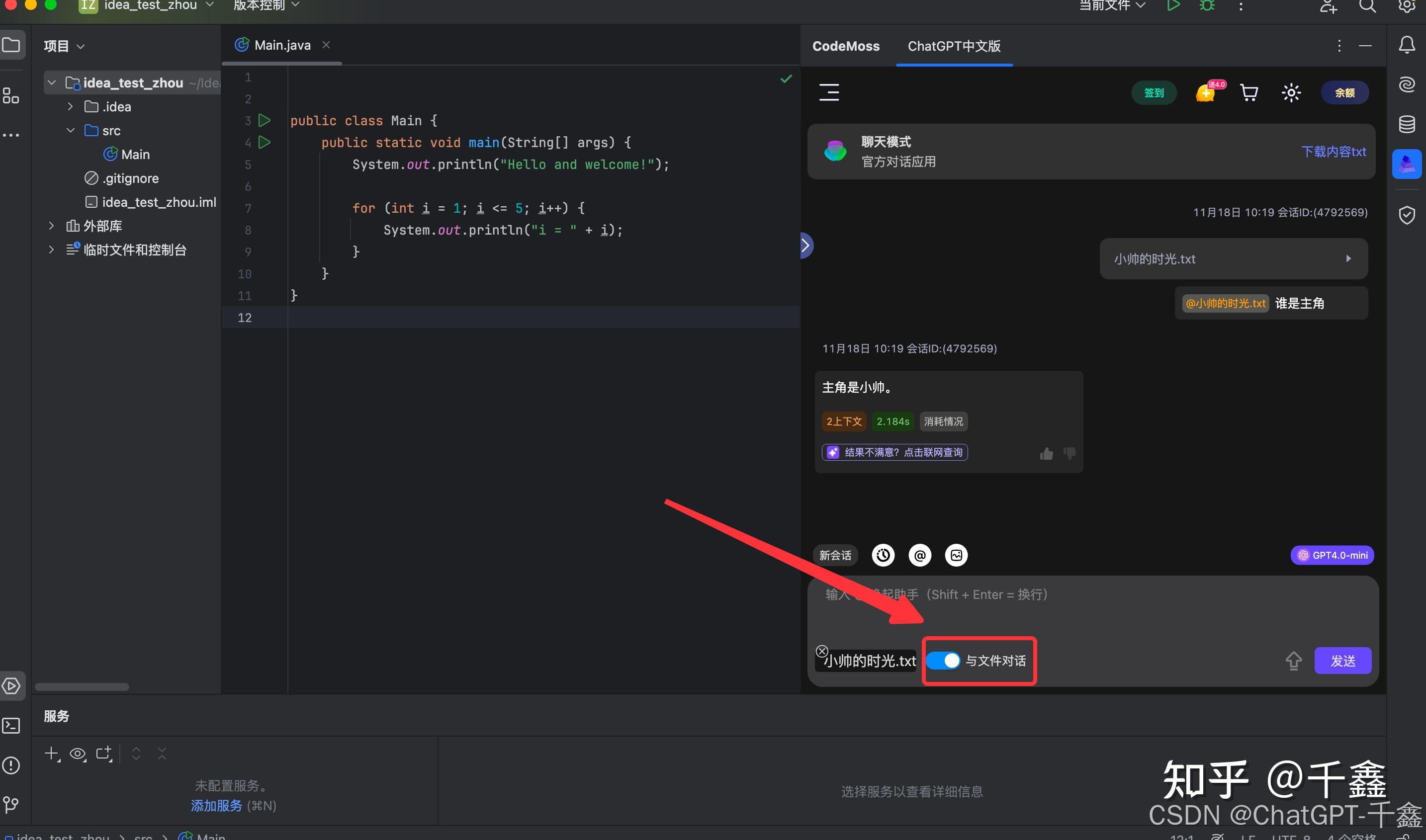
Task: Collapse the src folder
Action: [x=70, y=130]
